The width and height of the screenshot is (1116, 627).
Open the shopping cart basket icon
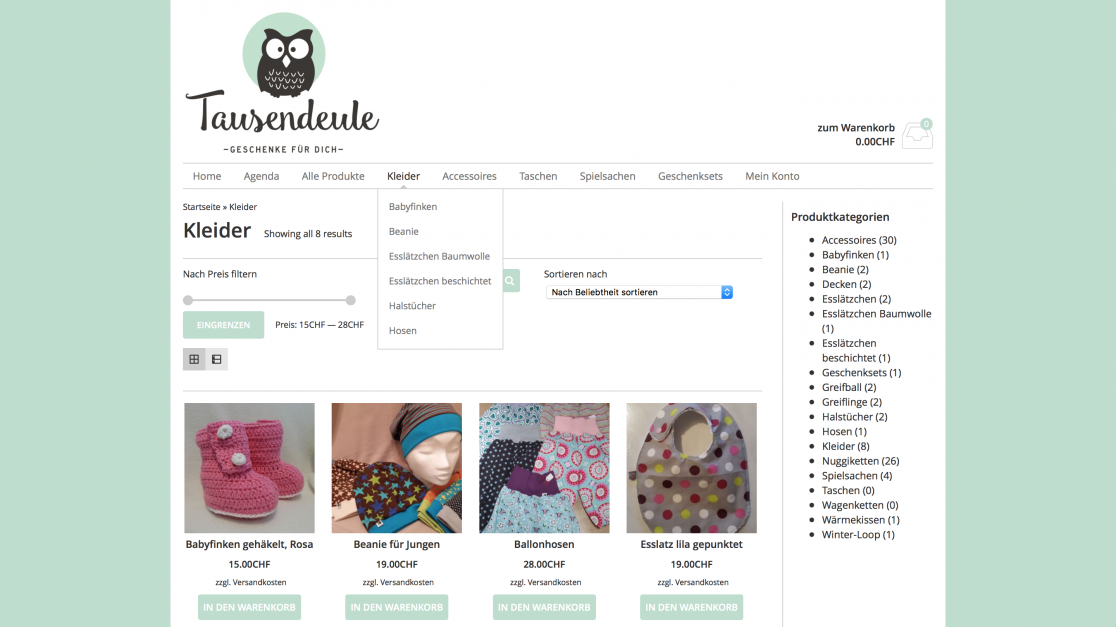917,134
